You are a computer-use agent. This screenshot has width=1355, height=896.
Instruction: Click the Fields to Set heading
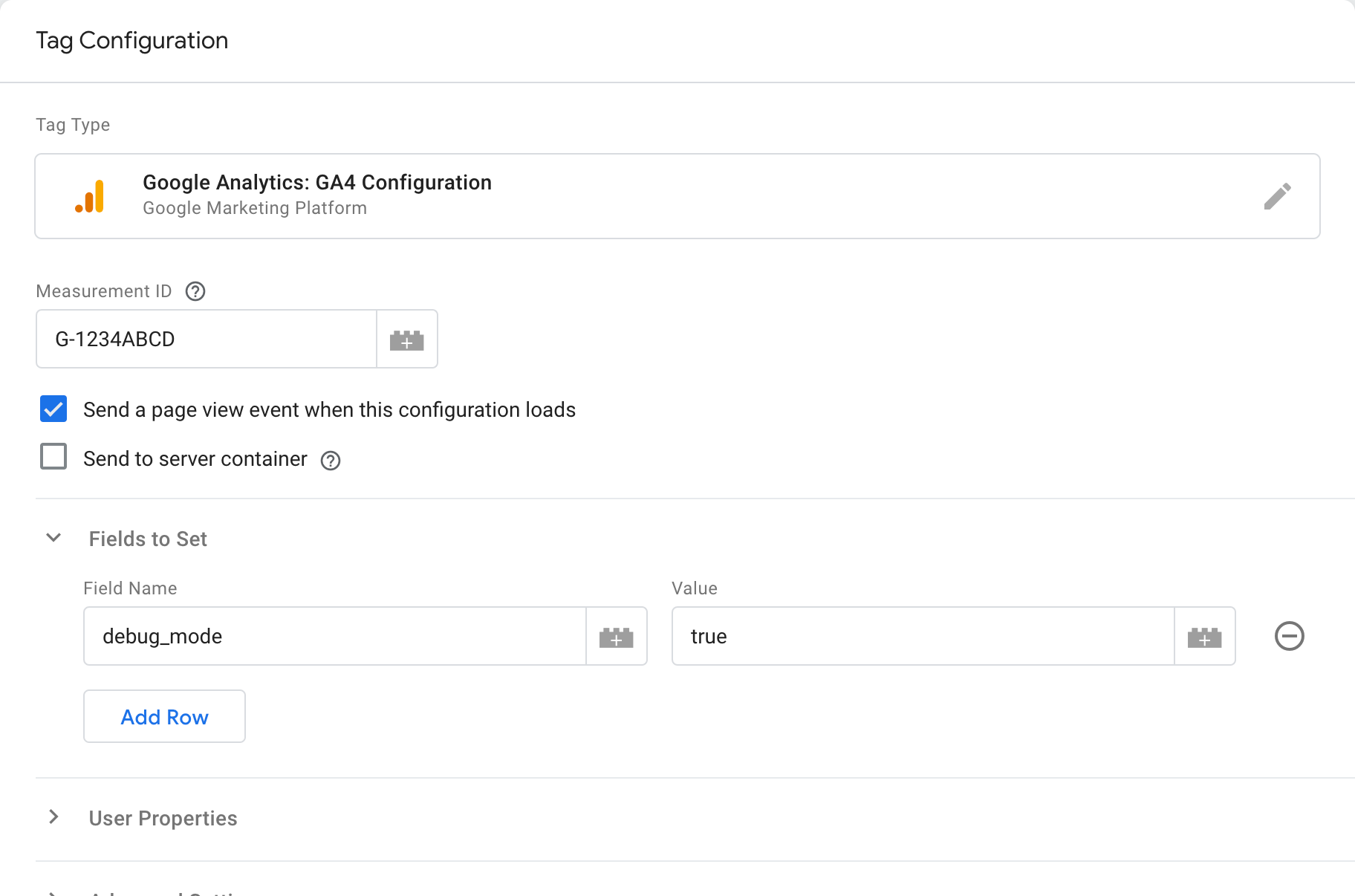(x=148, y=539)
